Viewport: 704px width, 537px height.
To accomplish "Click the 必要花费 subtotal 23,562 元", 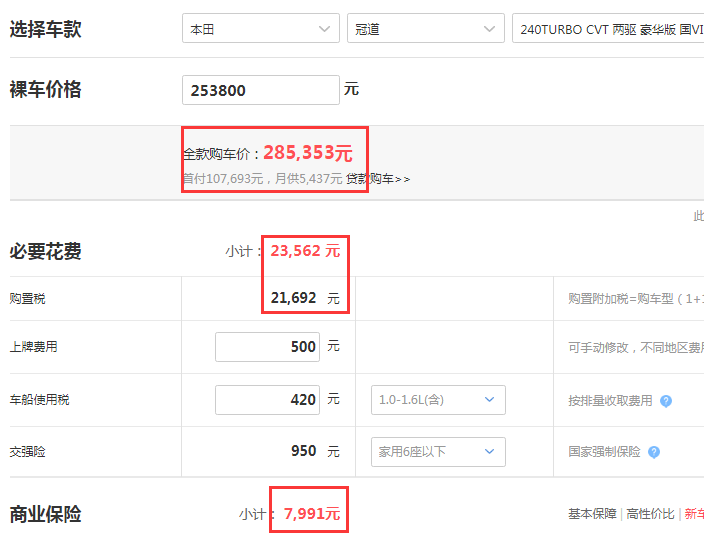I will (x=305, y=251).
